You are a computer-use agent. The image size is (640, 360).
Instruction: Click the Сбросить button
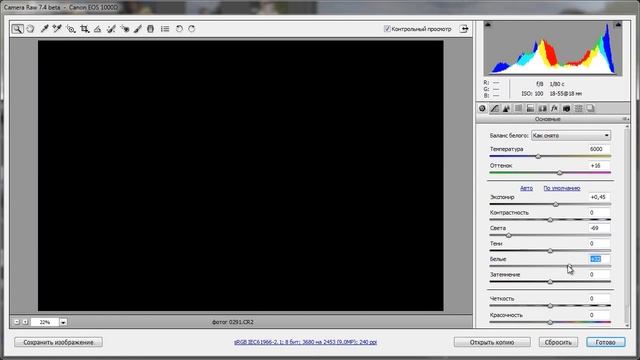point(558,342)
